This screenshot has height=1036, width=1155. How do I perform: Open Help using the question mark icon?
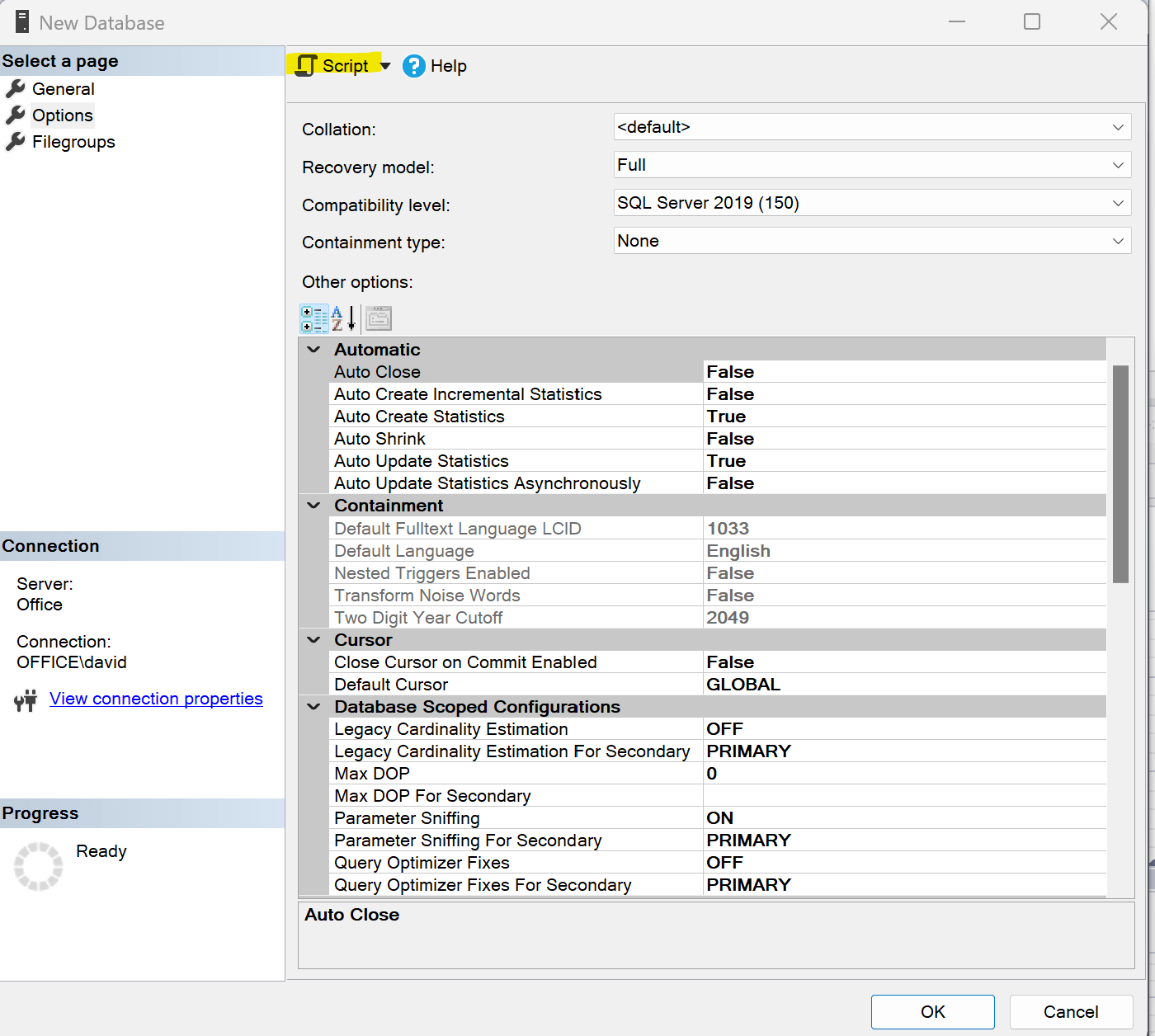pos(413,65)
